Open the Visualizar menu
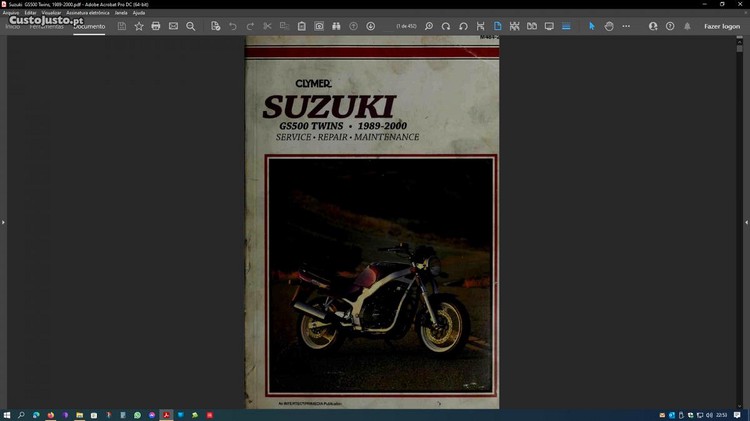This screenshot has width=750, height=421. coord(51,13)
